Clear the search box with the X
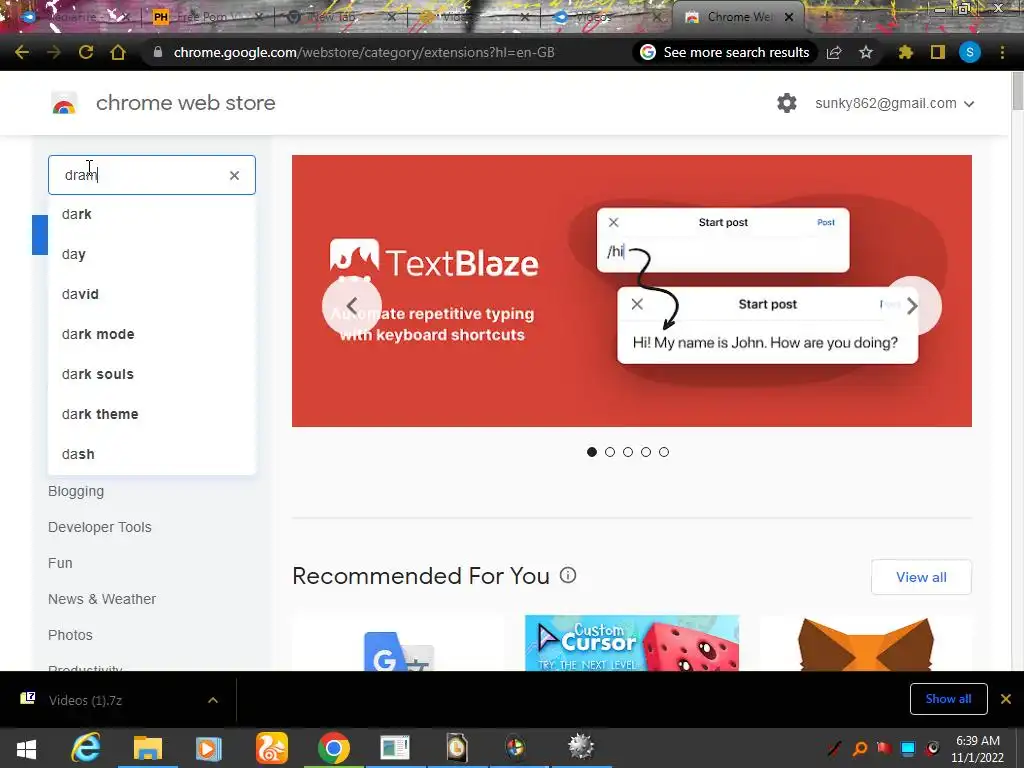This screenshot has width=1024, height=768. [234, 175]
